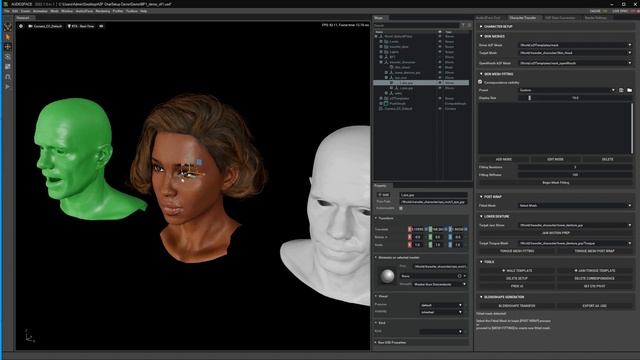Activate the Rotate gizmo tool

(x=8, y=57)
